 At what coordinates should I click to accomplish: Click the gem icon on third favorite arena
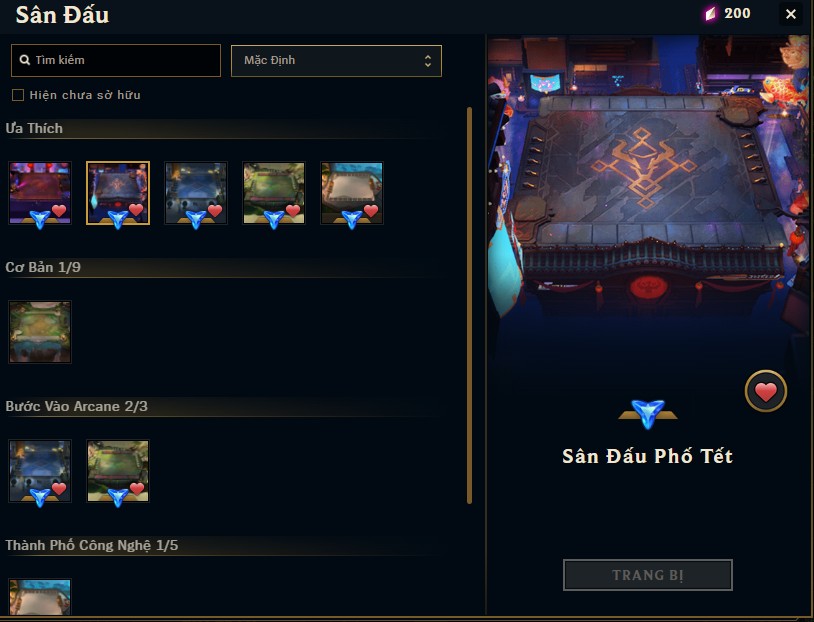[196, 219]
